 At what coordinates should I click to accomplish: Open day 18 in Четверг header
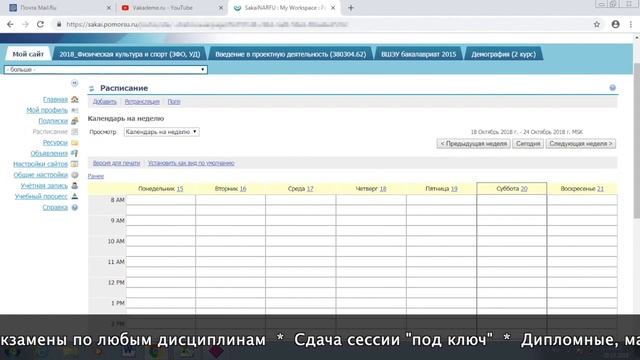coord(383,189)
